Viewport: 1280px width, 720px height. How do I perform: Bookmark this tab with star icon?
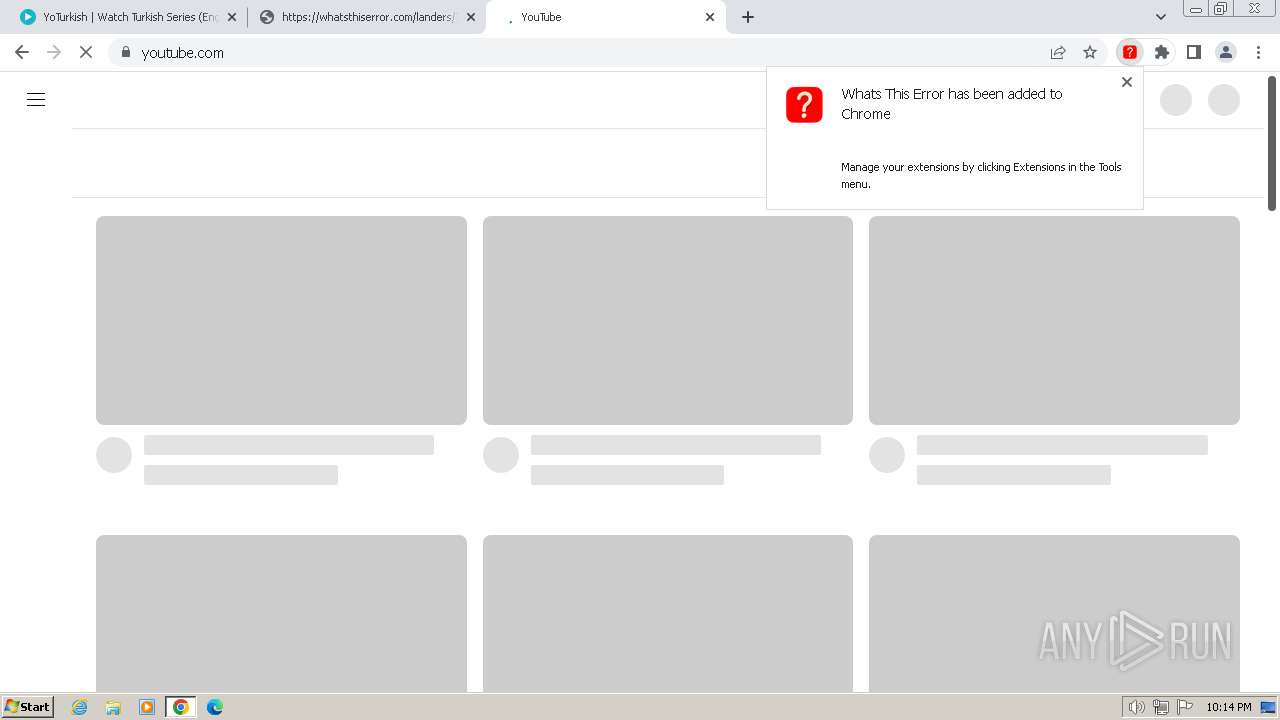point(1090,52)
